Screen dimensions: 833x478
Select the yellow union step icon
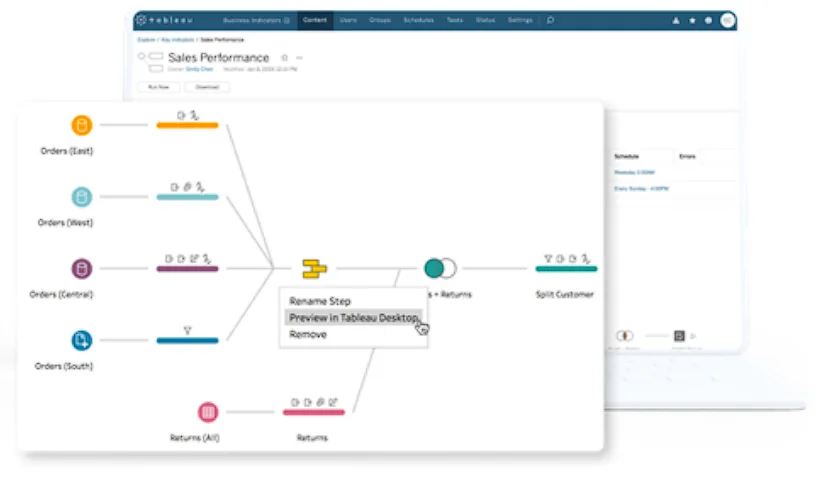pos(314,269)
